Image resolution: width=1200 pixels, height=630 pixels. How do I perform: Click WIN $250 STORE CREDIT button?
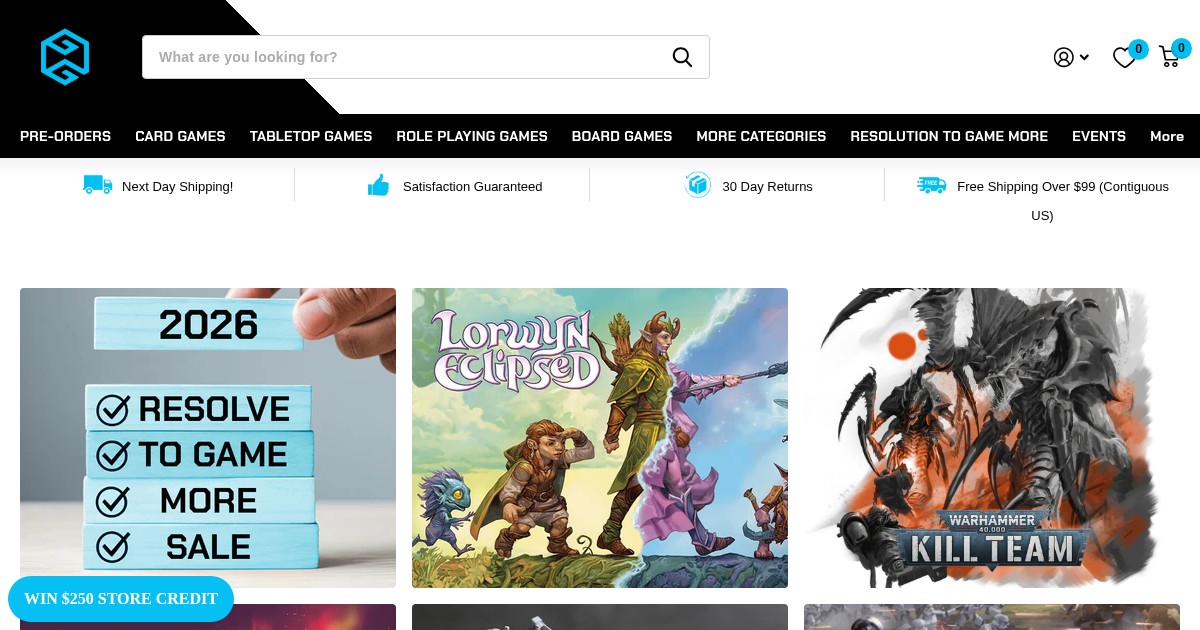[x=121, y=599]
